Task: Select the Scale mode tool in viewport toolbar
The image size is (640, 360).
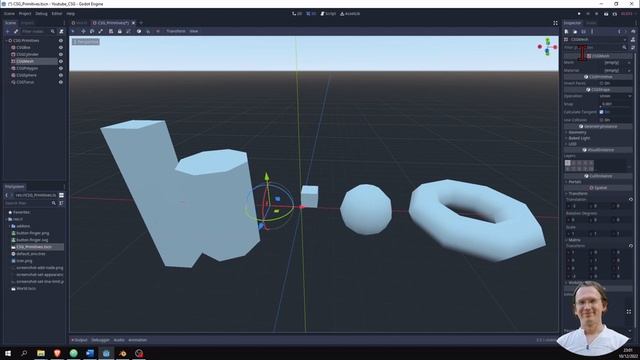Action: point(100,31)
